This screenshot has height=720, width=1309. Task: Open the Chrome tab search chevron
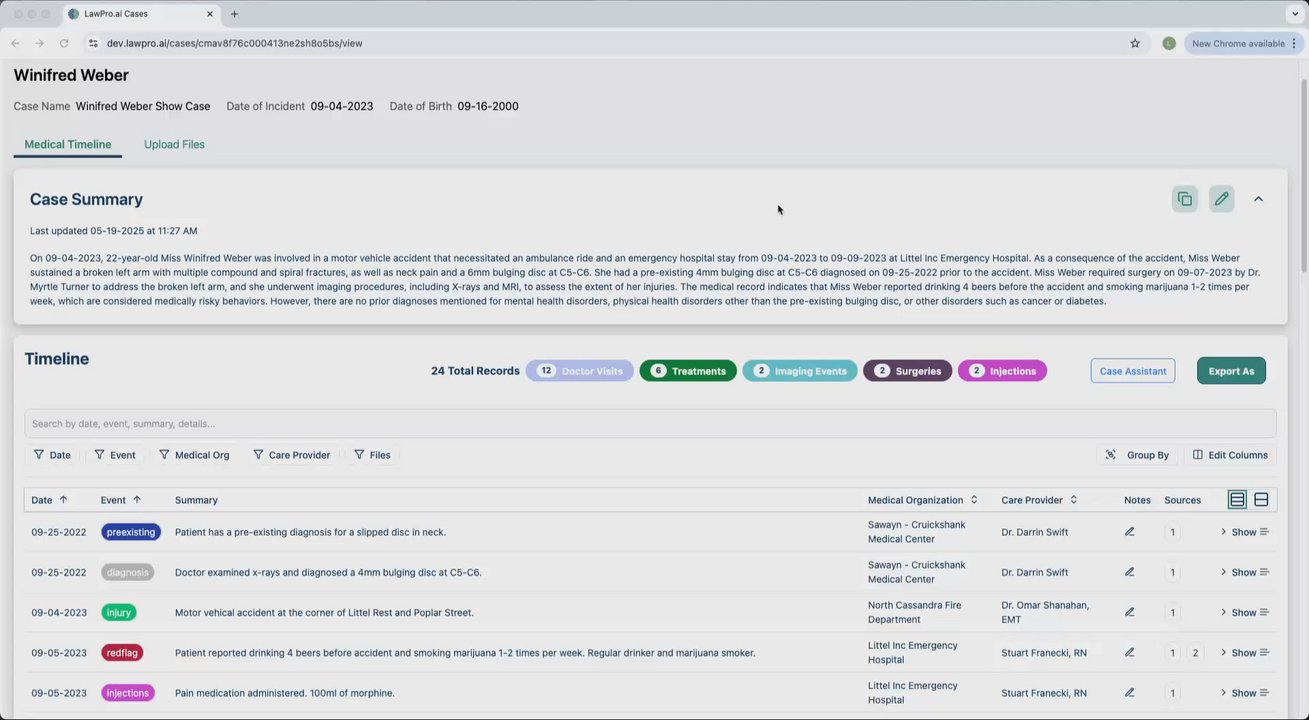pyautogui.click(x=1295, y=14)
